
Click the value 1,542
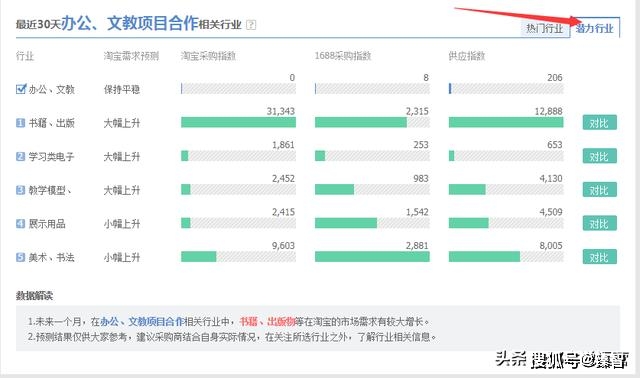417,212
